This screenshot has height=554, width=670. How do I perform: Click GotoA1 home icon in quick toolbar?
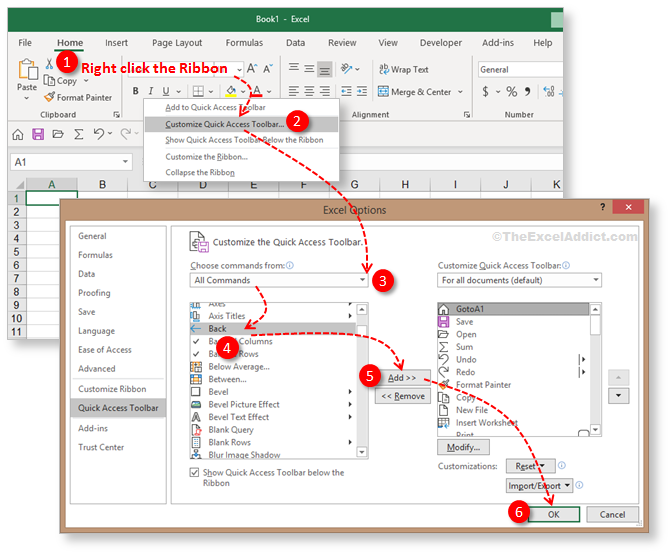tap(18, 135)
